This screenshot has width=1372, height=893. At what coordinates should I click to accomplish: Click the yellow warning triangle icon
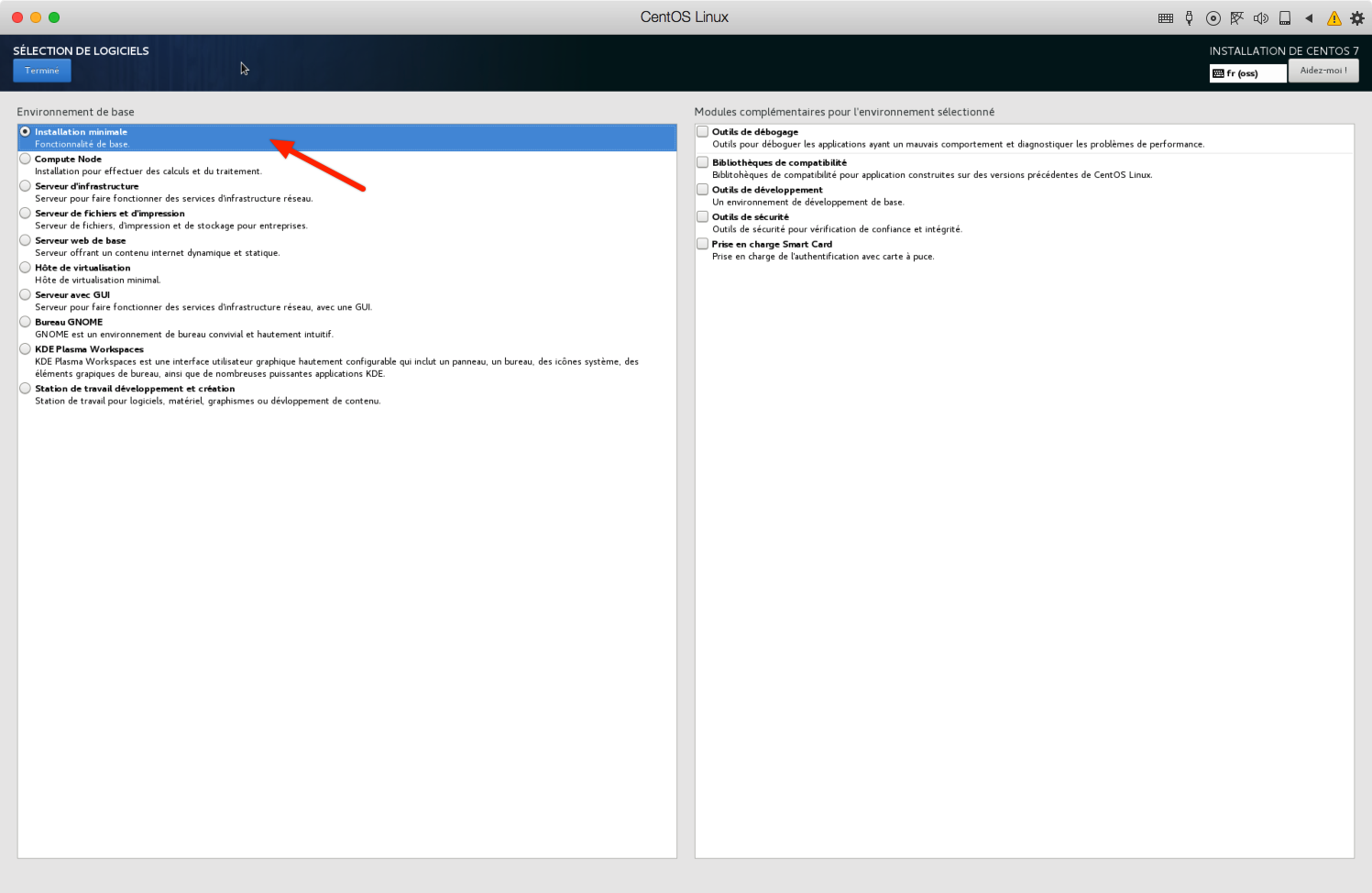1334,18
